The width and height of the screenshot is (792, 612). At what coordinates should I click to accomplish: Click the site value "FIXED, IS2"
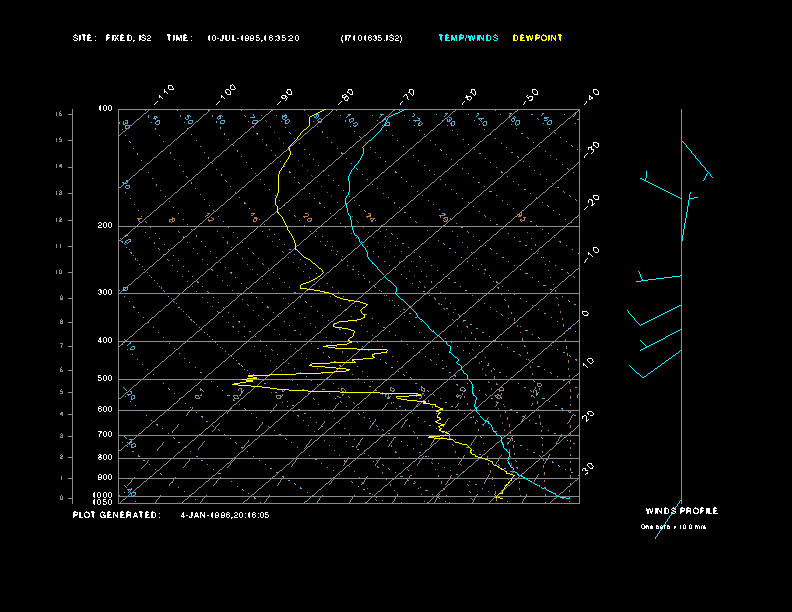coord(128,38)
